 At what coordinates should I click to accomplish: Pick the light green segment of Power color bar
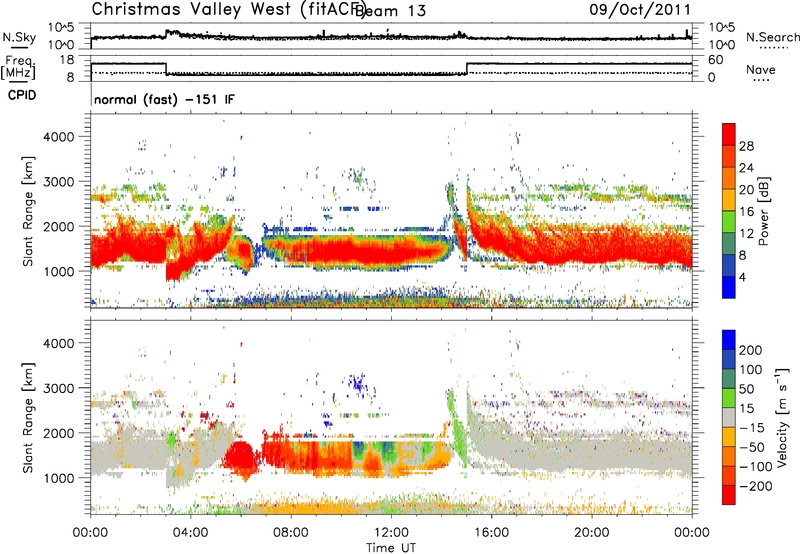click(729, 222)
